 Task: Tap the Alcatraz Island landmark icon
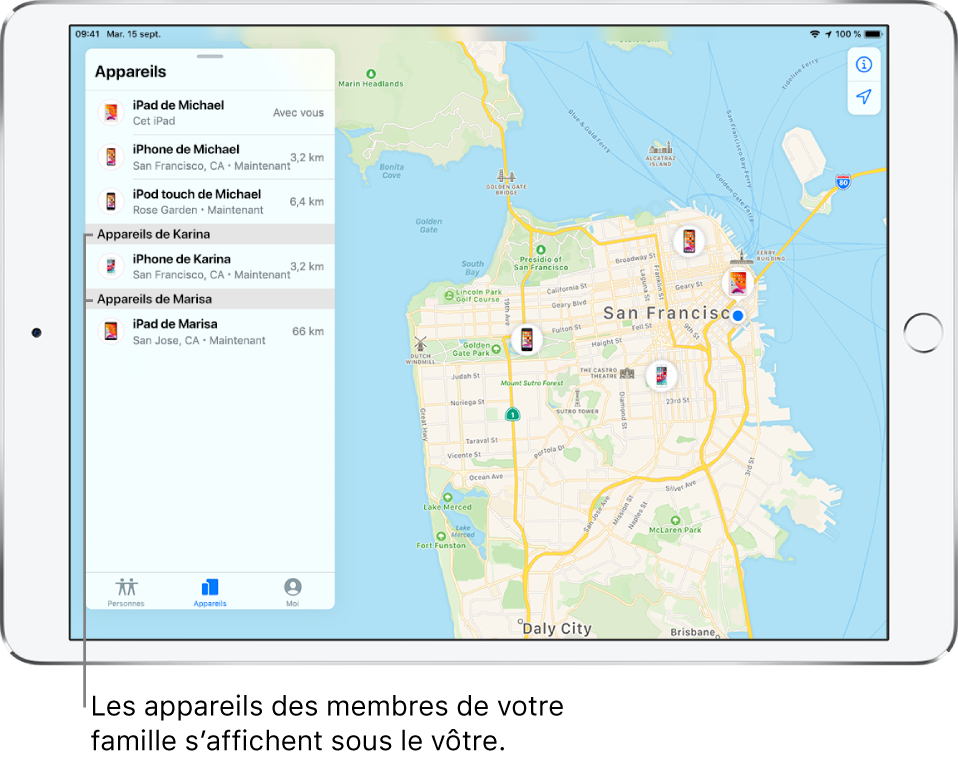click(x=660, y=148)
